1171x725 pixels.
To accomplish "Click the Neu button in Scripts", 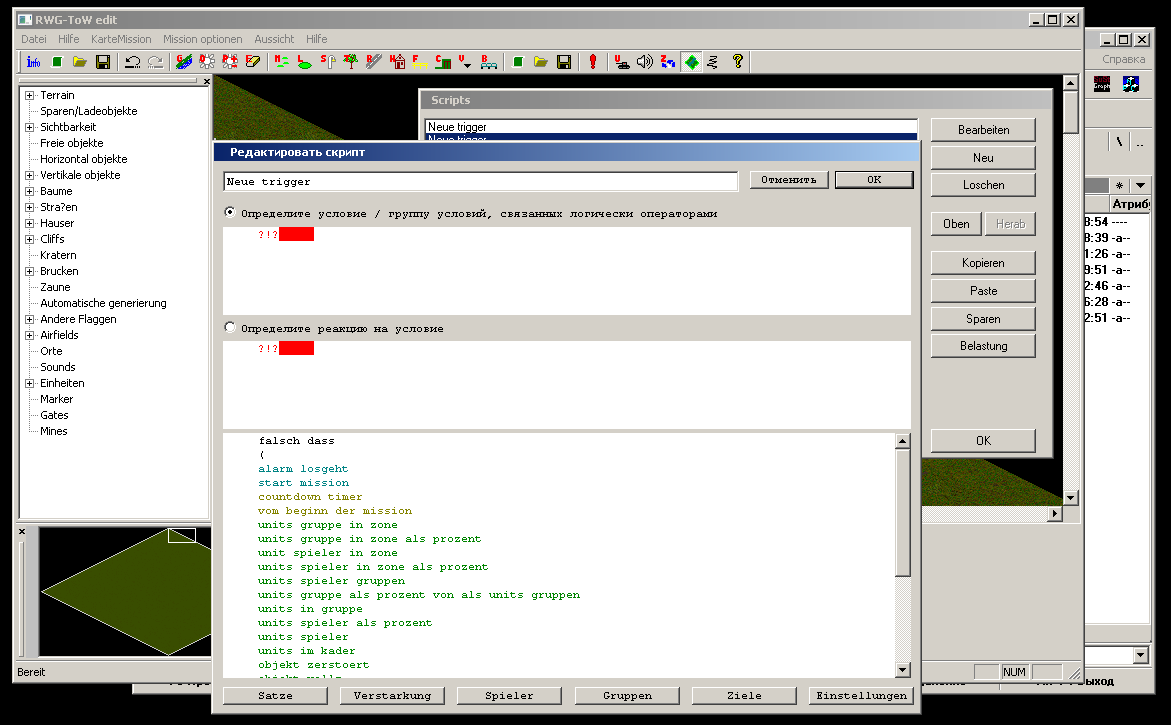I will coord(984,158).
